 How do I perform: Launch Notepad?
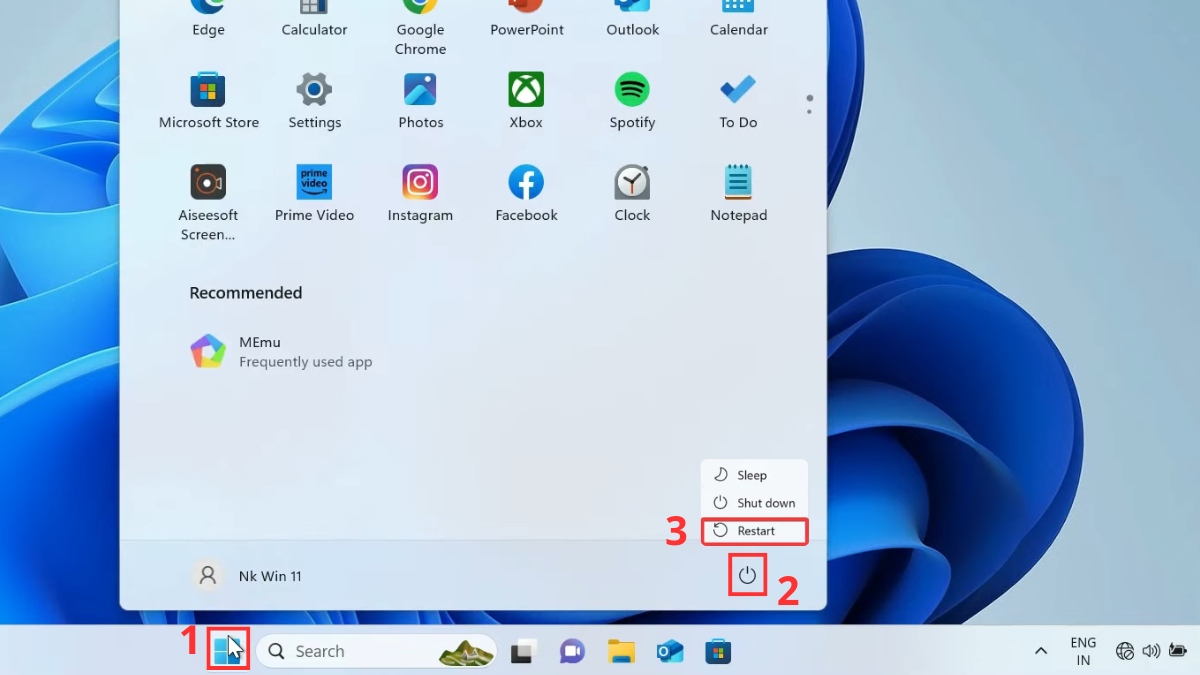tap(737, 184)
